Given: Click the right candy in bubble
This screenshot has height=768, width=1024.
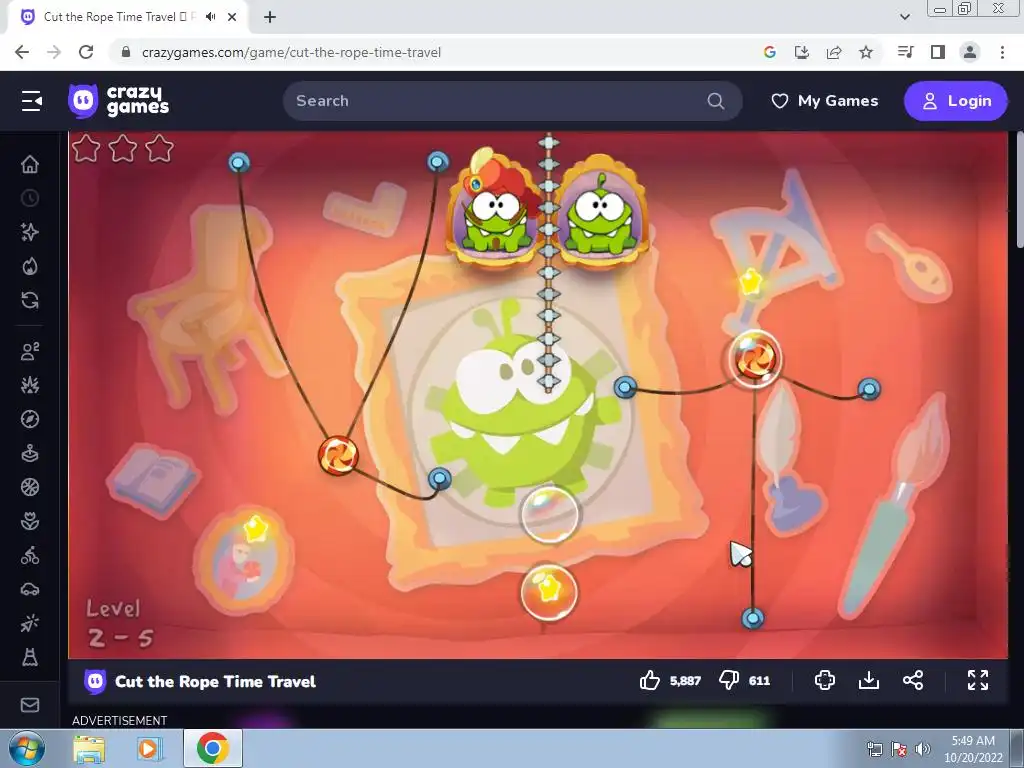Looking at the screenshot, I should pos(755,359).
